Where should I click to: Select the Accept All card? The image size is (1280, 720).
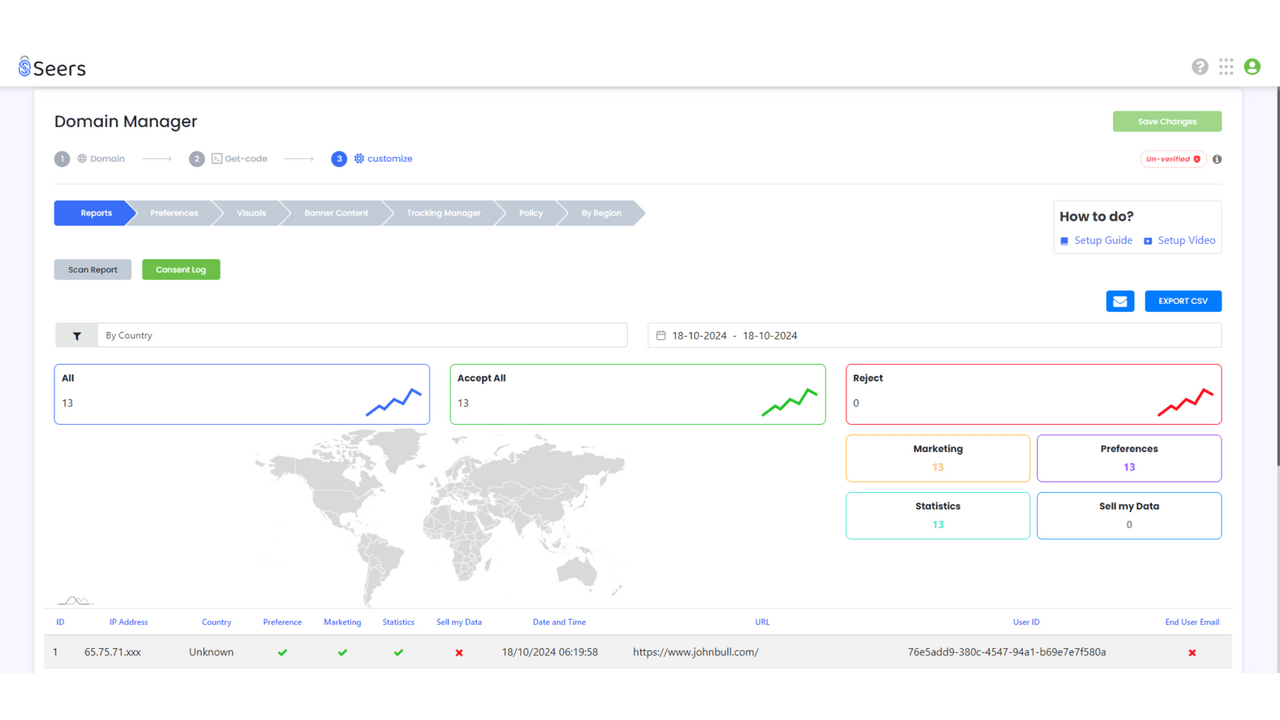coord(638,394)
